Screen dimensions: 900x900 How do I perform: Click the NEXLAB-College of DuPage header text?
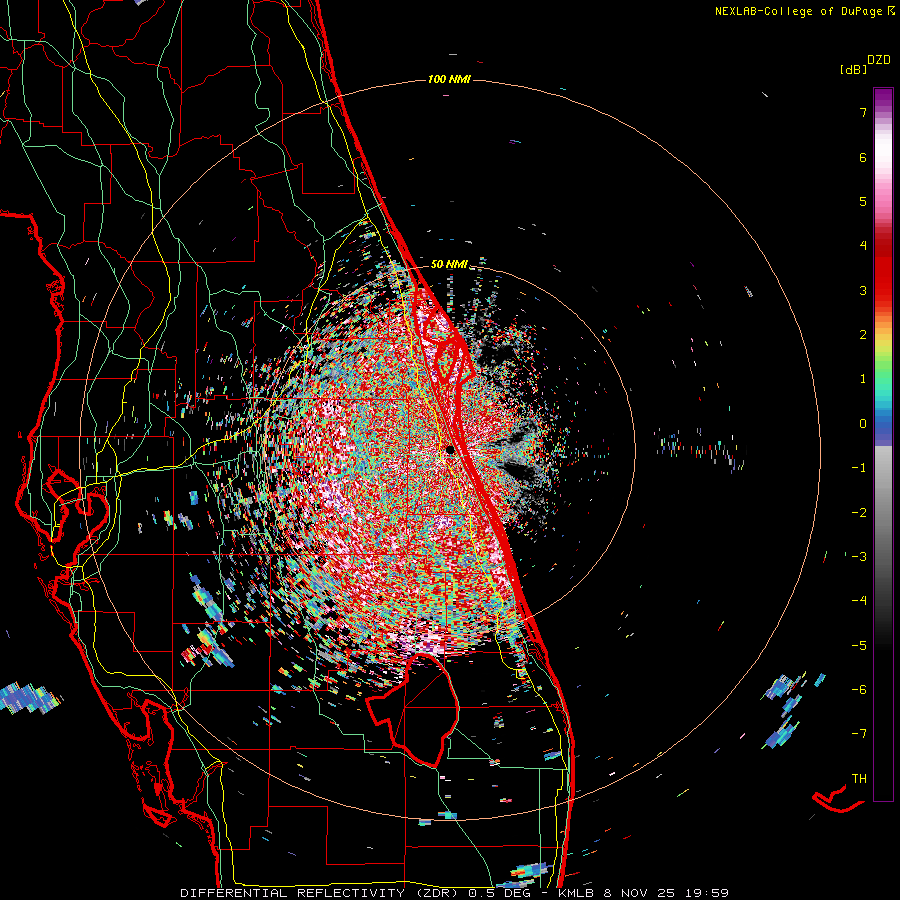pos(804,11)
